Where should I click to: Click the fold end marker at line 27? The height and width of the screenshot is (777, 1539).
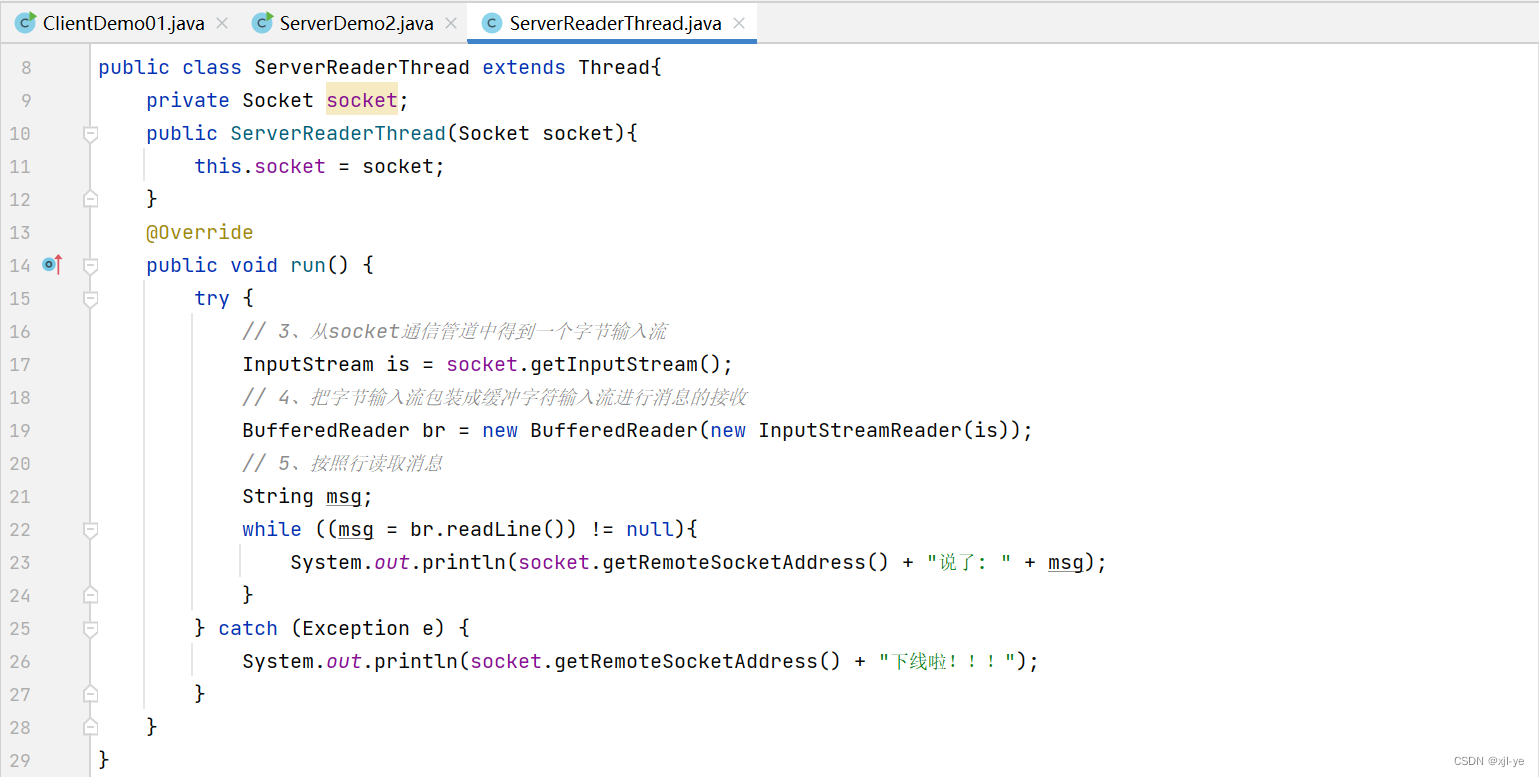coord(90,694)
